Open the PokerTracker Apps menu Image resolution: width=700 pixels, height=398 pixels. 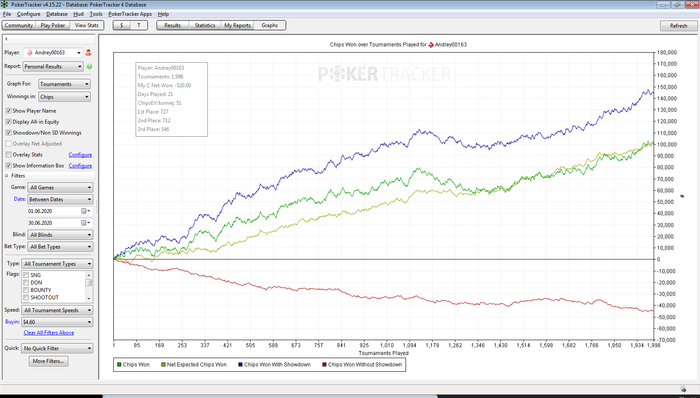click(x=130, y=14)
